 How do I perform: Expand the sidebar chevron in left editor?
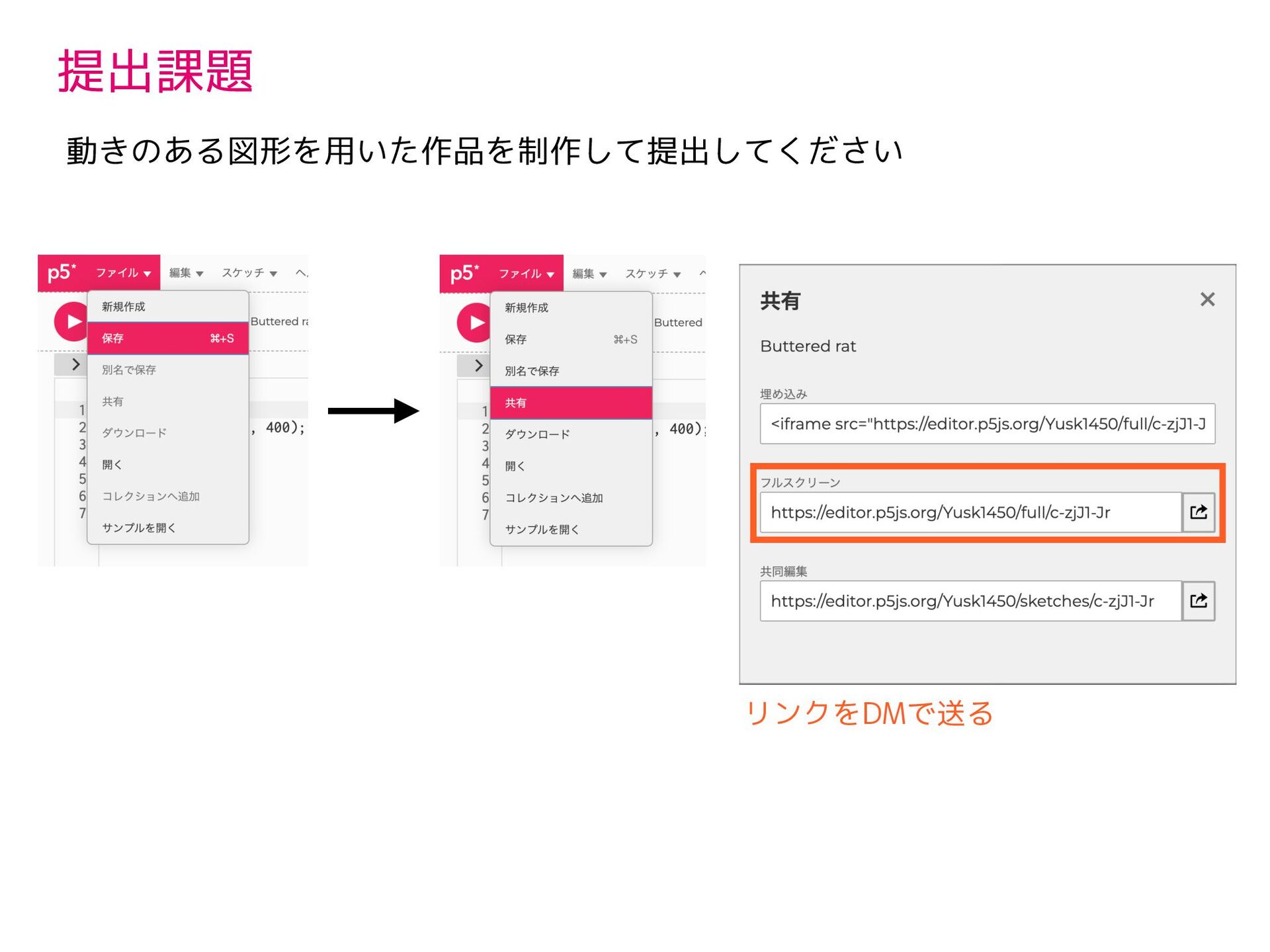click(75, 364)
